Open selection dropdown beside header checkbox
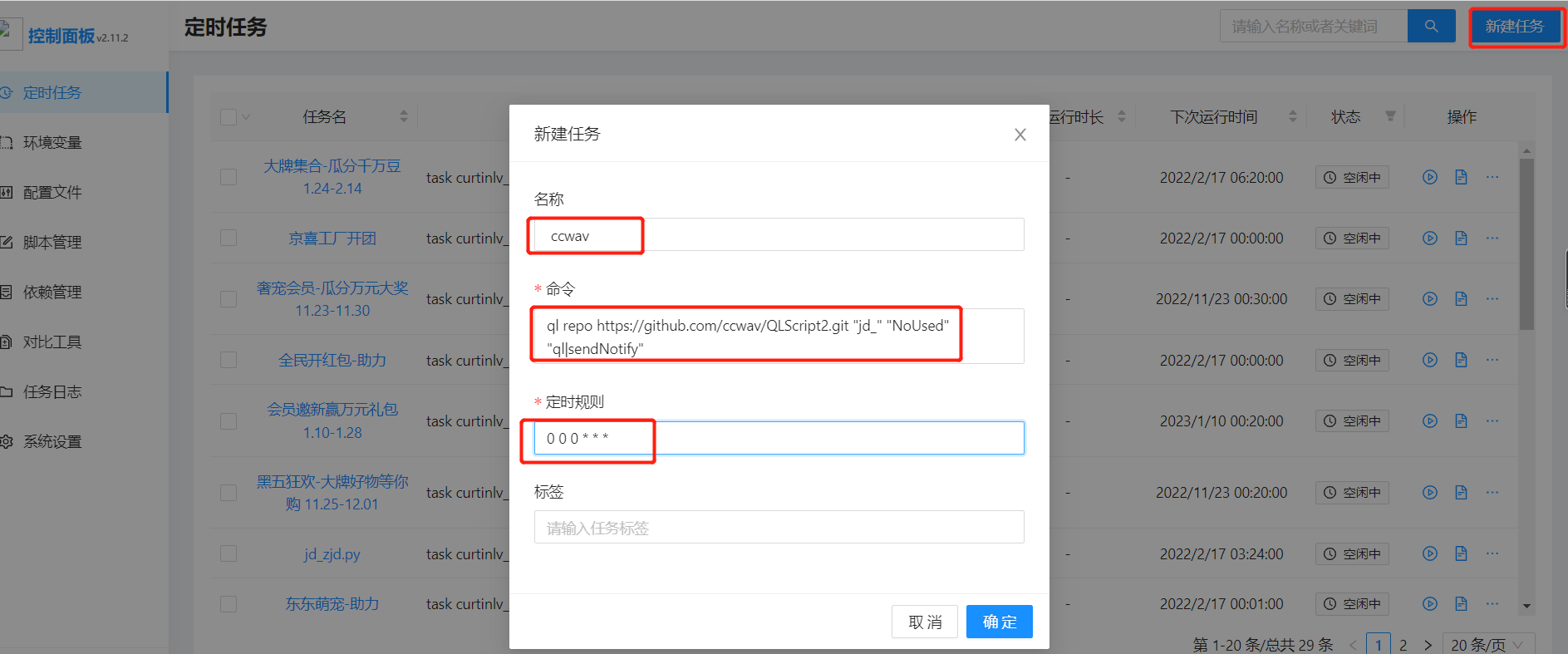The height and width of the screenshot is (654, 1568). (246, 117)
